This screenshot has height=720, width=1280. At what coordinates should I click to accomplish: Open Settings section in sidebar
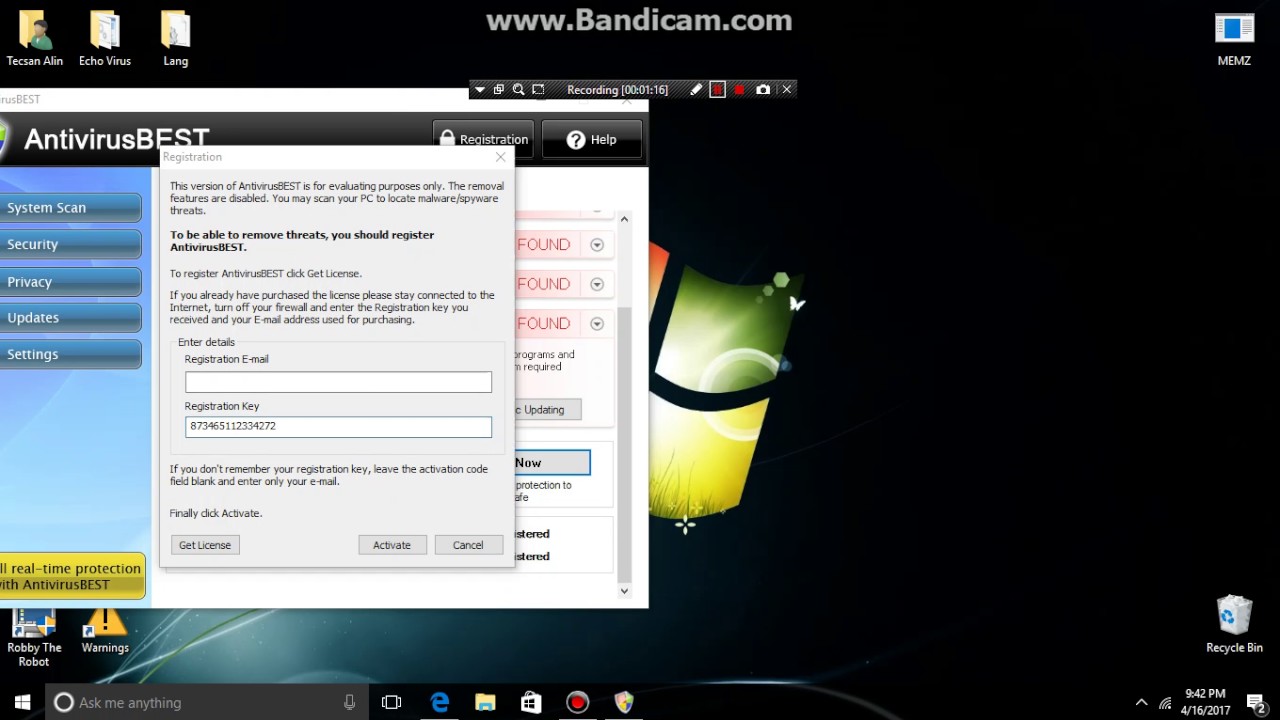click(70, 354)
